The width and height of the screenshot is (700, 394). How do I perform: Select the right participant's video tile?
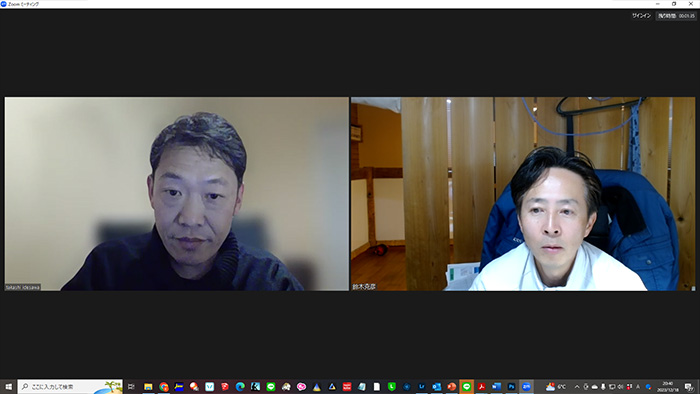tap(523, 194)
